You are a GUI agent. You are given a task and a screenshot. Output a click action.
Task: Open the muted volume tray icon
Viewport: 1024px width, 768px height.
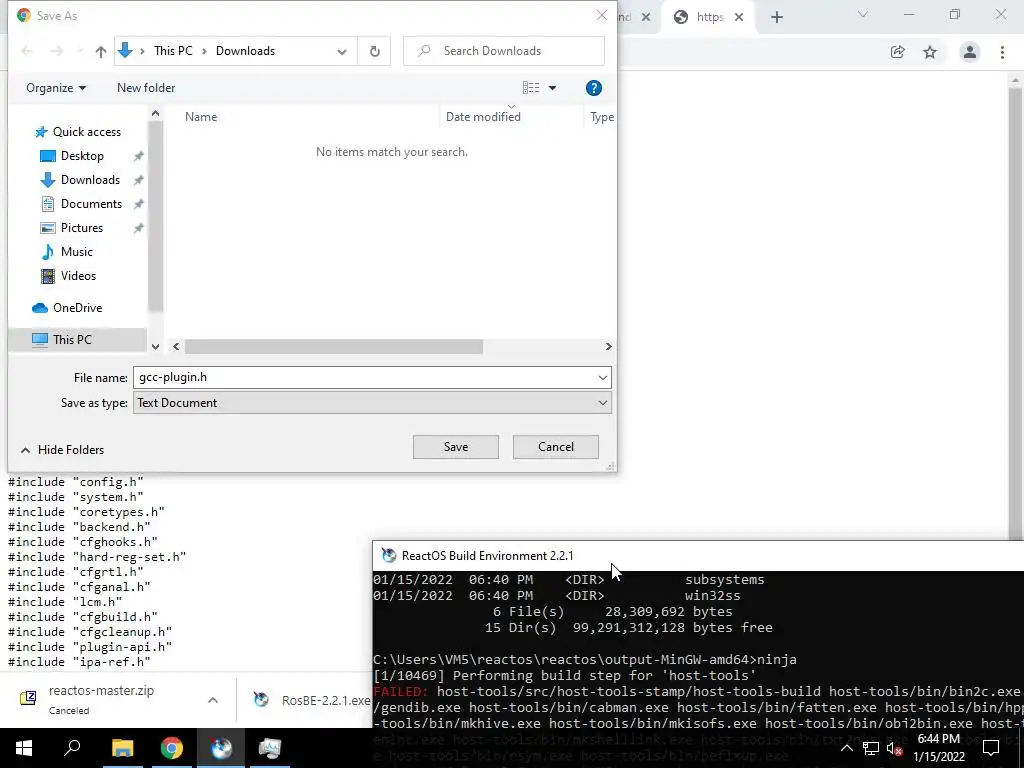[x=895, y=748]
